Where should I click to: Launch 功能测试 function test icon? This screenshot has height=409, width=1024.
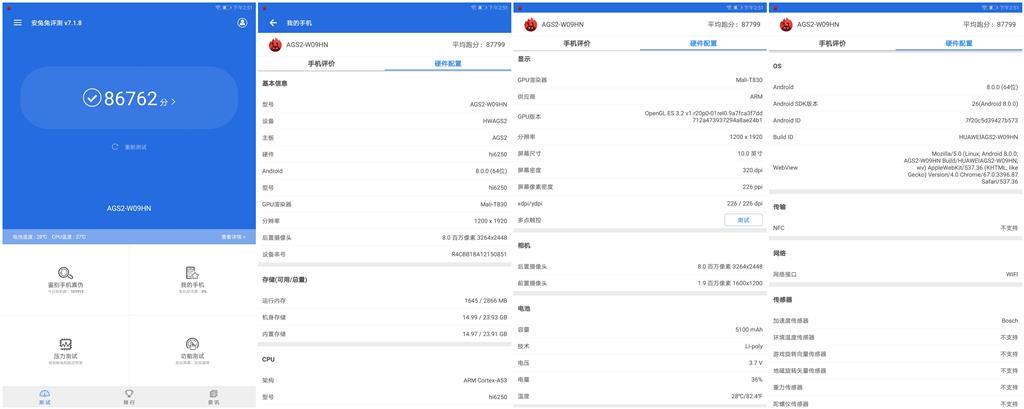pos(192,343)
